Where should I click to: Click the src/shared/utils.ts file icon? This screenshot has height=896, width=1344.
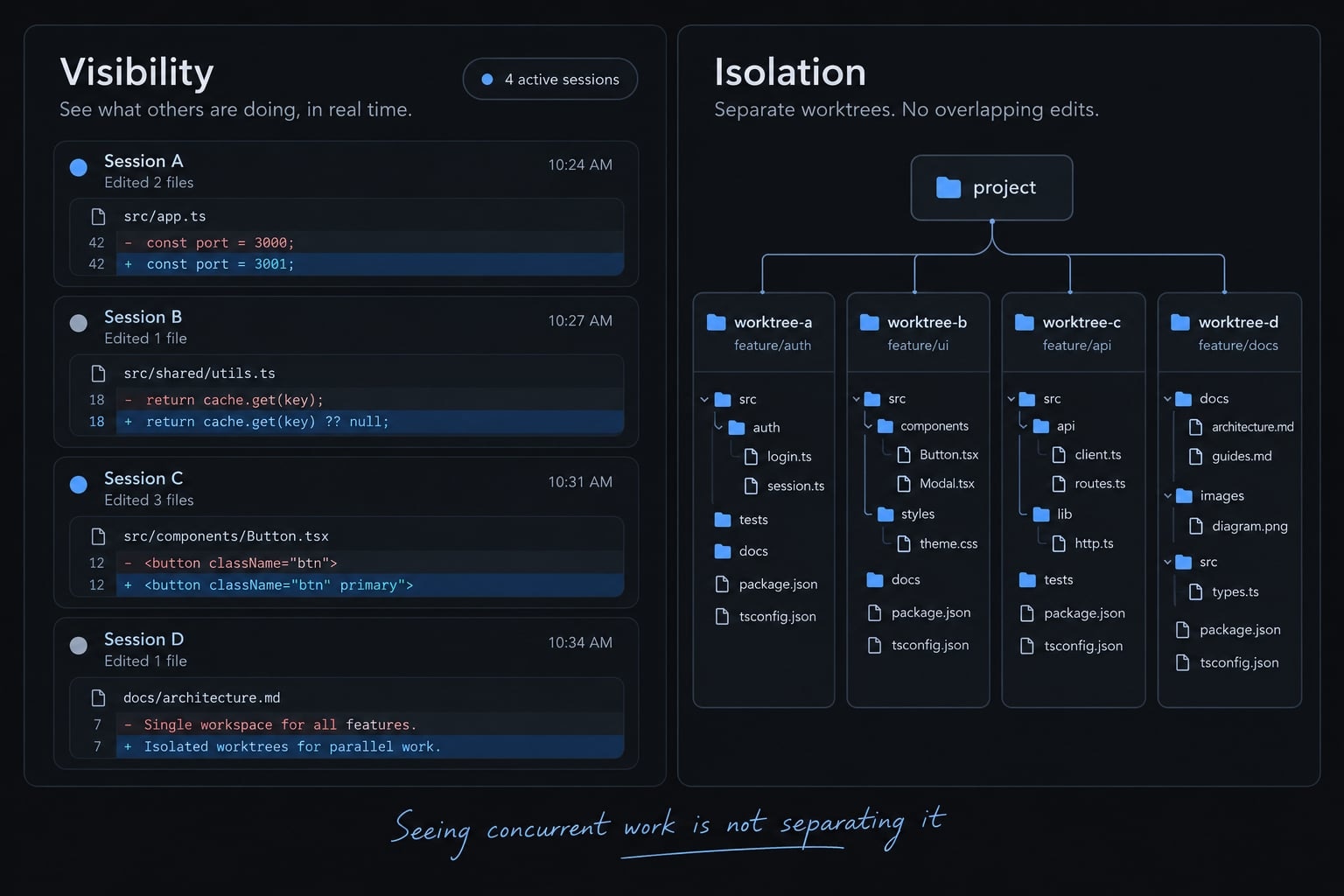pos(99,373)
